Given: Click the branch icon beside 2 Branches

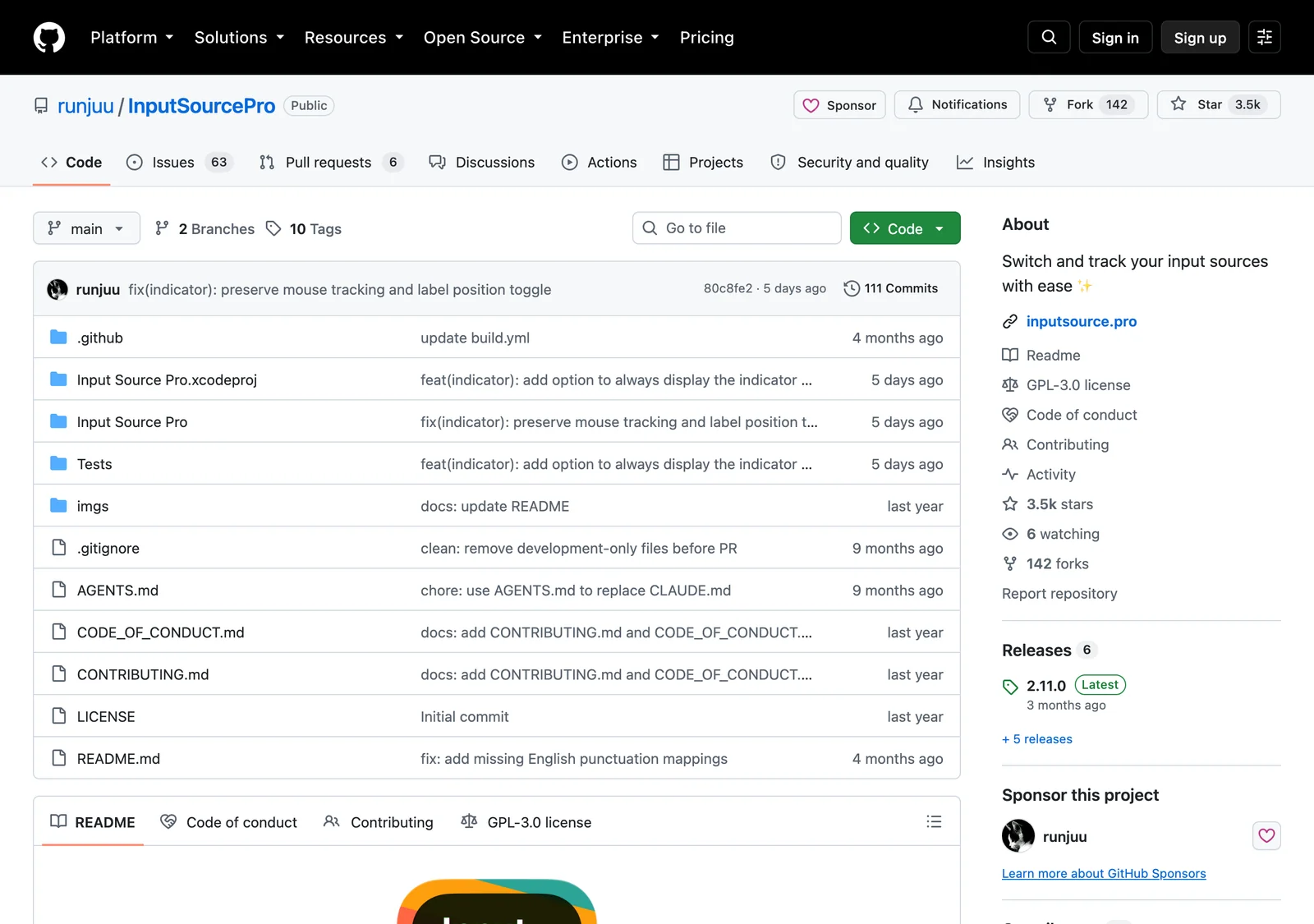Looking at the screenshot, I should coord(163,228).
